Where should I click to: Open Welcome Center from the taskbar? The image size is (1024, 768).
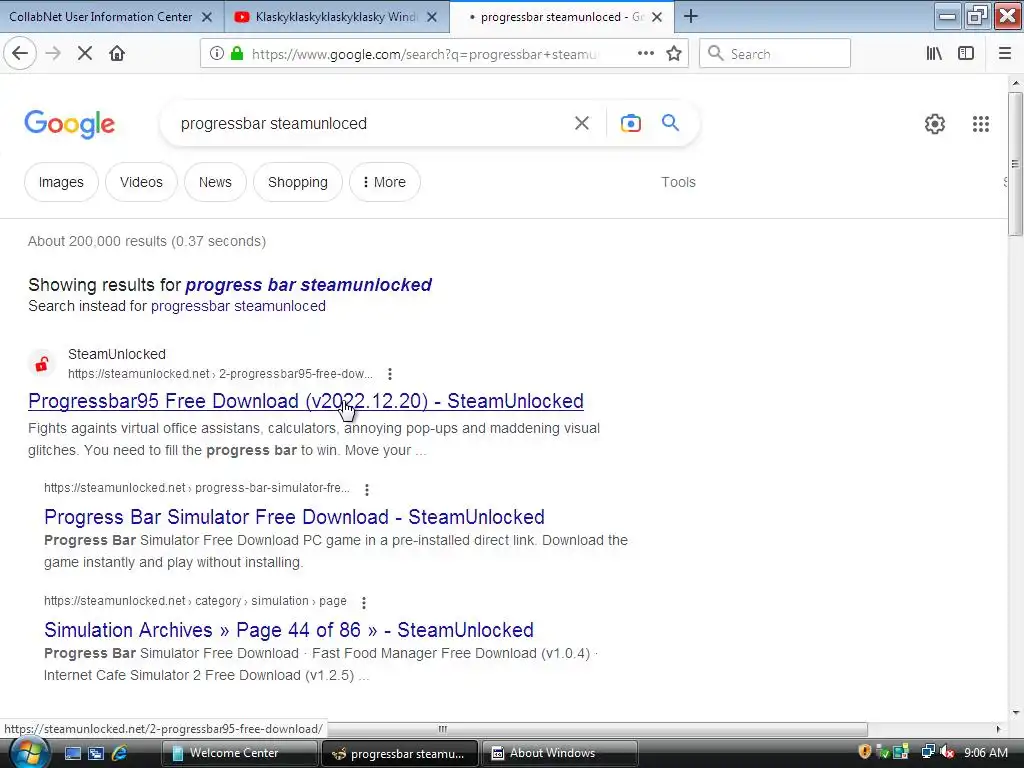239,754
